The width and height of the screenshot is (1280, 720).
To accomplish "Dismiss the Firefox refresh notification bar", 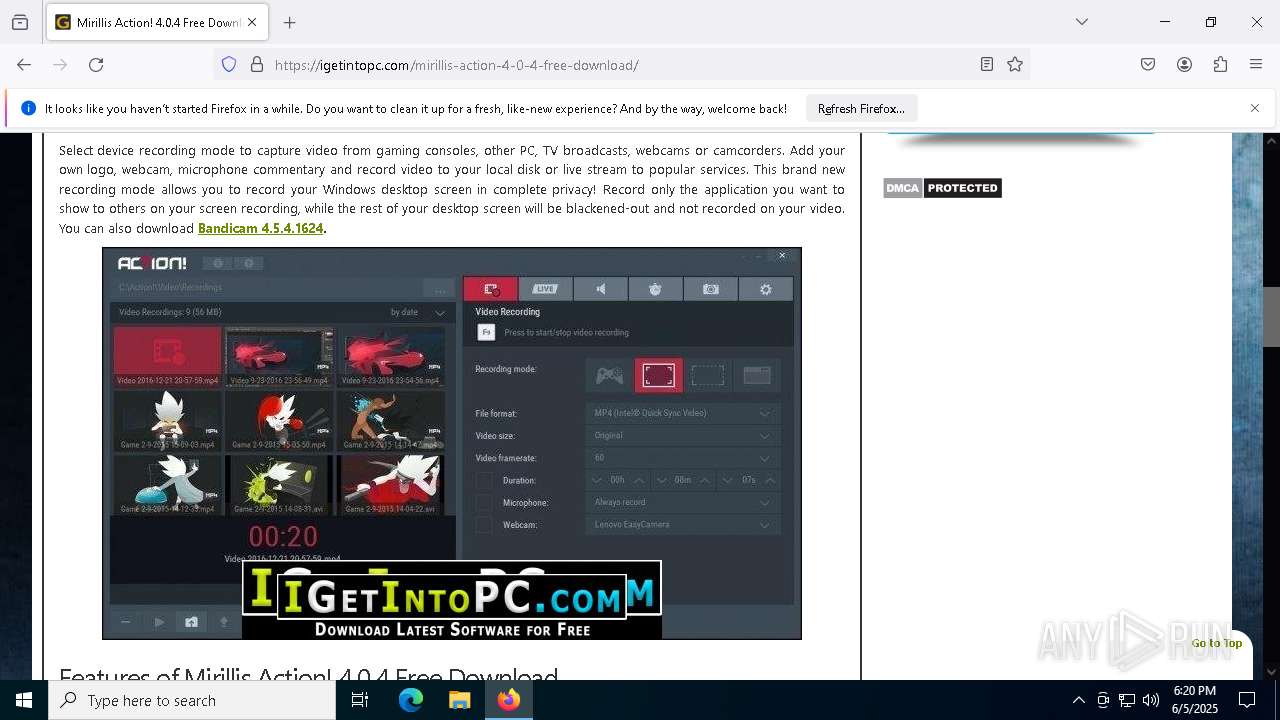I will 1255,108.
